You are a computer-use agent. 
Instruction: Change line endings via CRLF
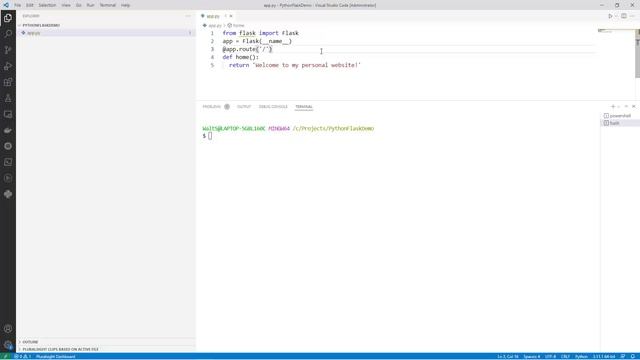(x=565, y=356)
